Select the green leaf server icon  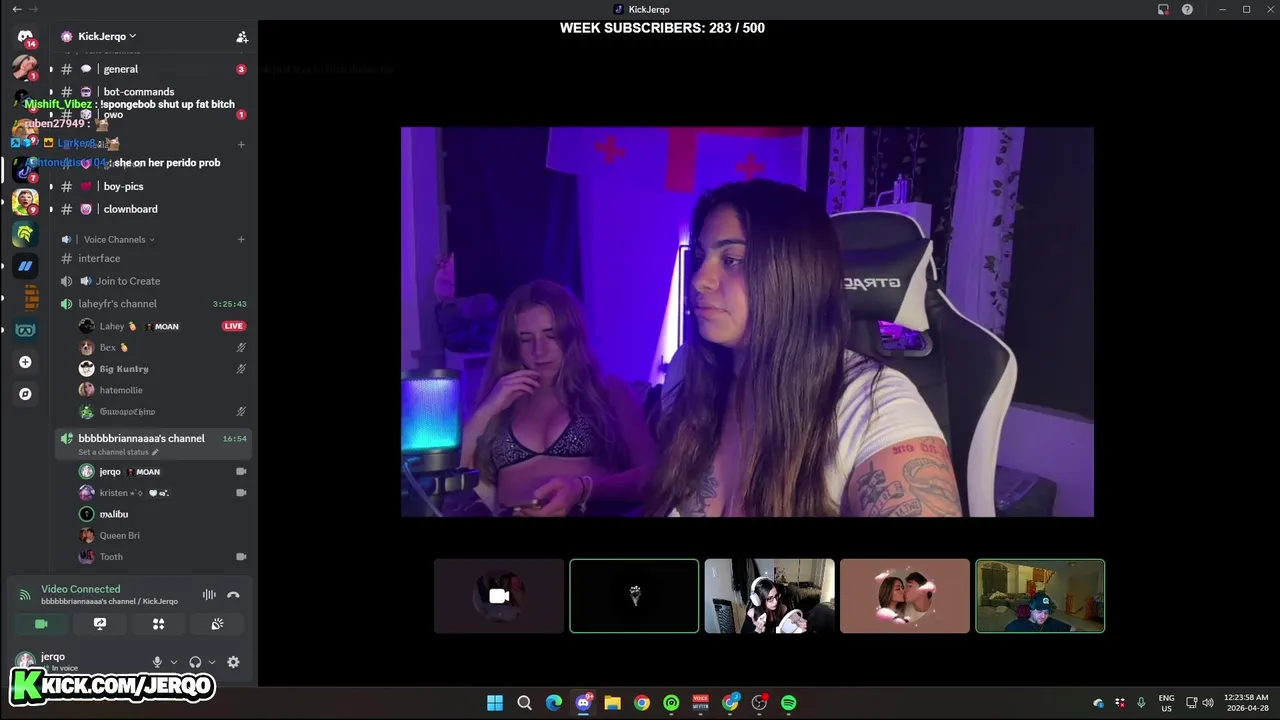tap(25, 234)
